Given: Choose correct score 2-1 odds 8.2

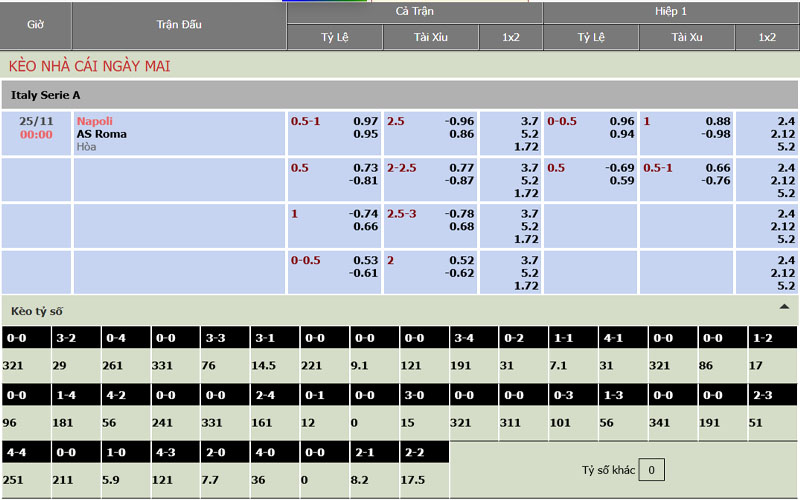Looking at the screenshot, I should click(x=362, y=481).
